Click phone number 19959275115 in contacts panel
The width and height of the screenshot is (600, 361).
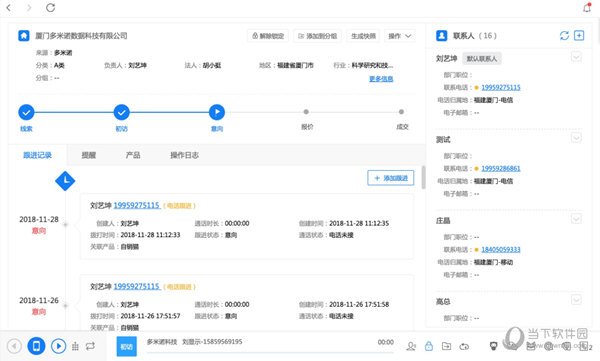(x=501, y=87)
